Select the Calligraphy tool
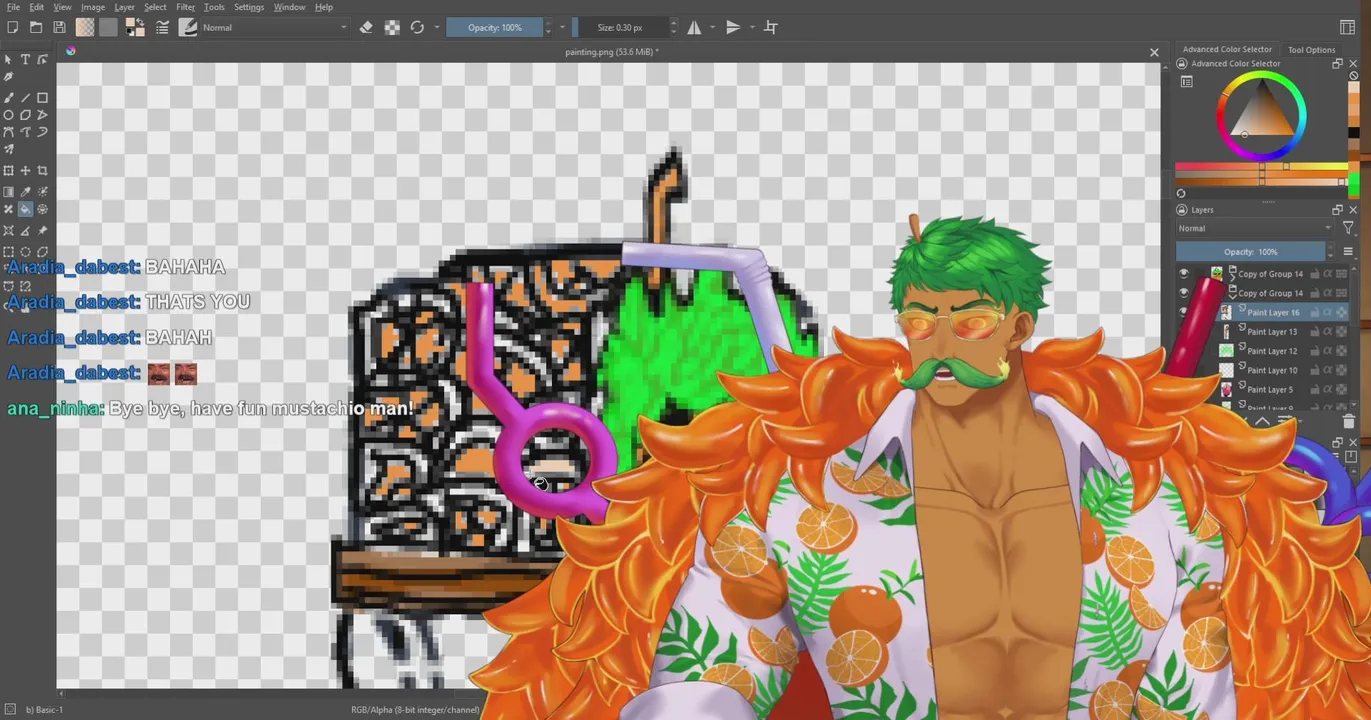The image size is (1371, 720). [8, 77]
